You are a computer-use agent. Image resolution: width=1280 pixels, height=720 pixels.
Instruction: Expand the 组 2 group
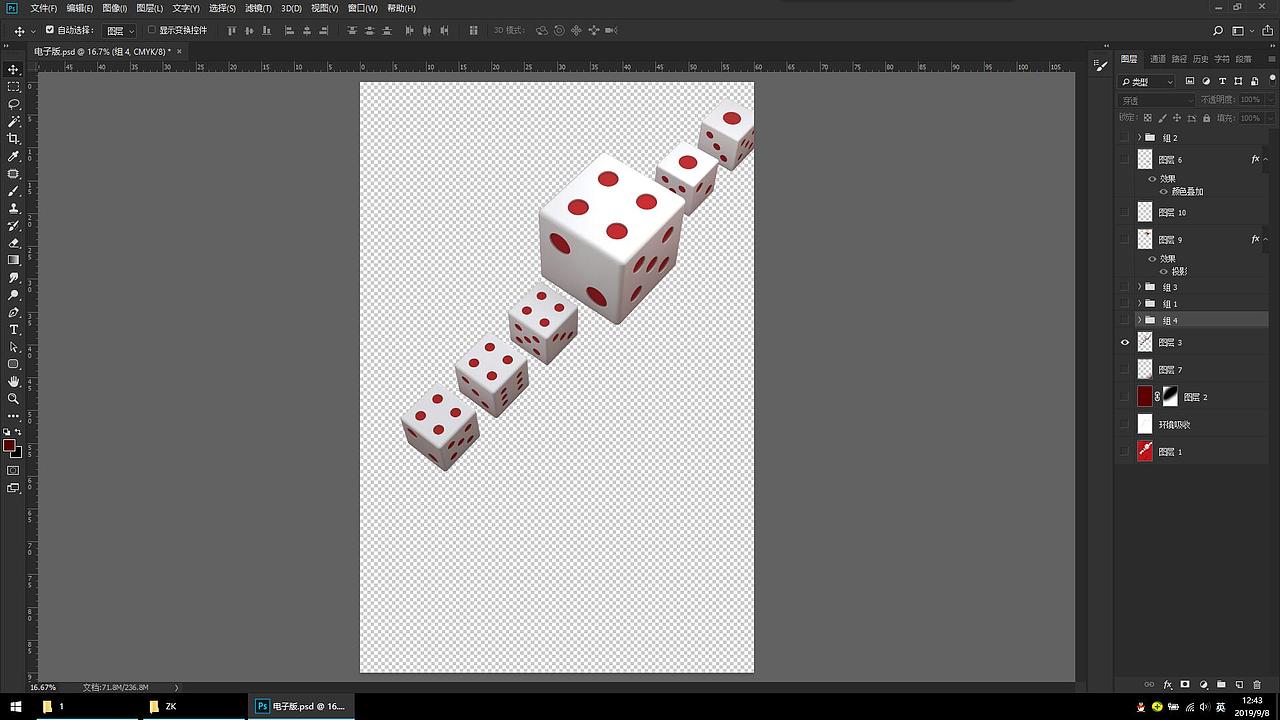click(x=1139, y=137)
